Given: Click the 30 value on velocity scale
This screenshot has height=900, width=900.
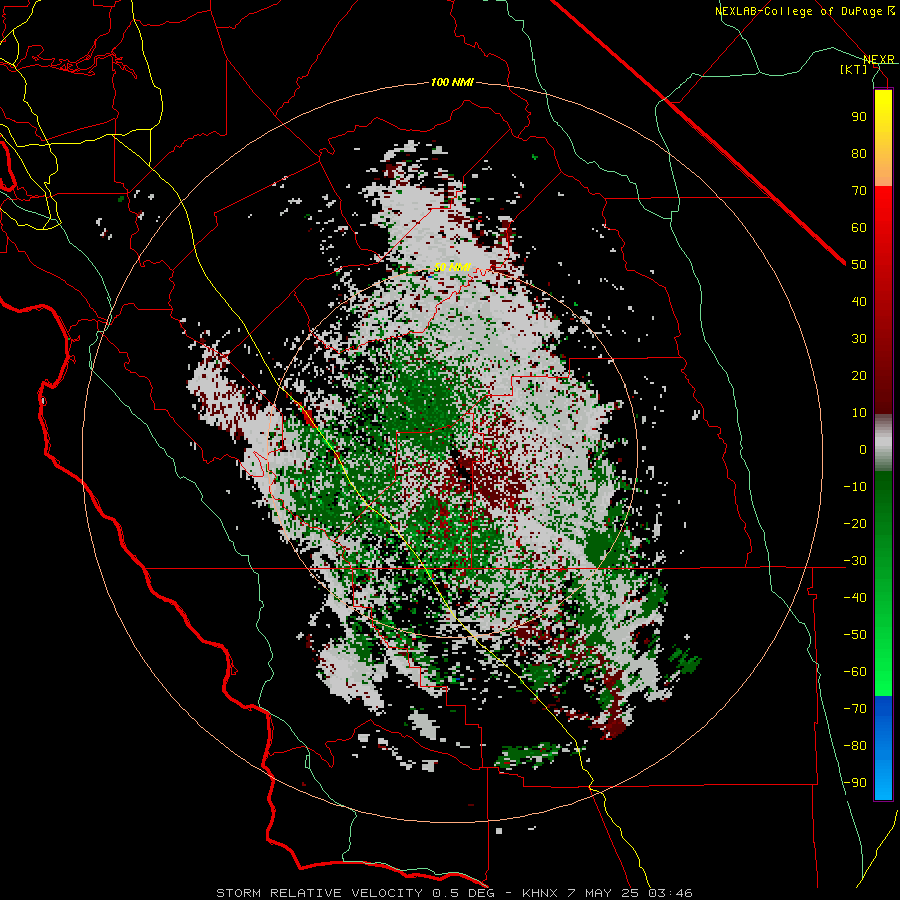Looking at the screenshot, I should 859,339.
